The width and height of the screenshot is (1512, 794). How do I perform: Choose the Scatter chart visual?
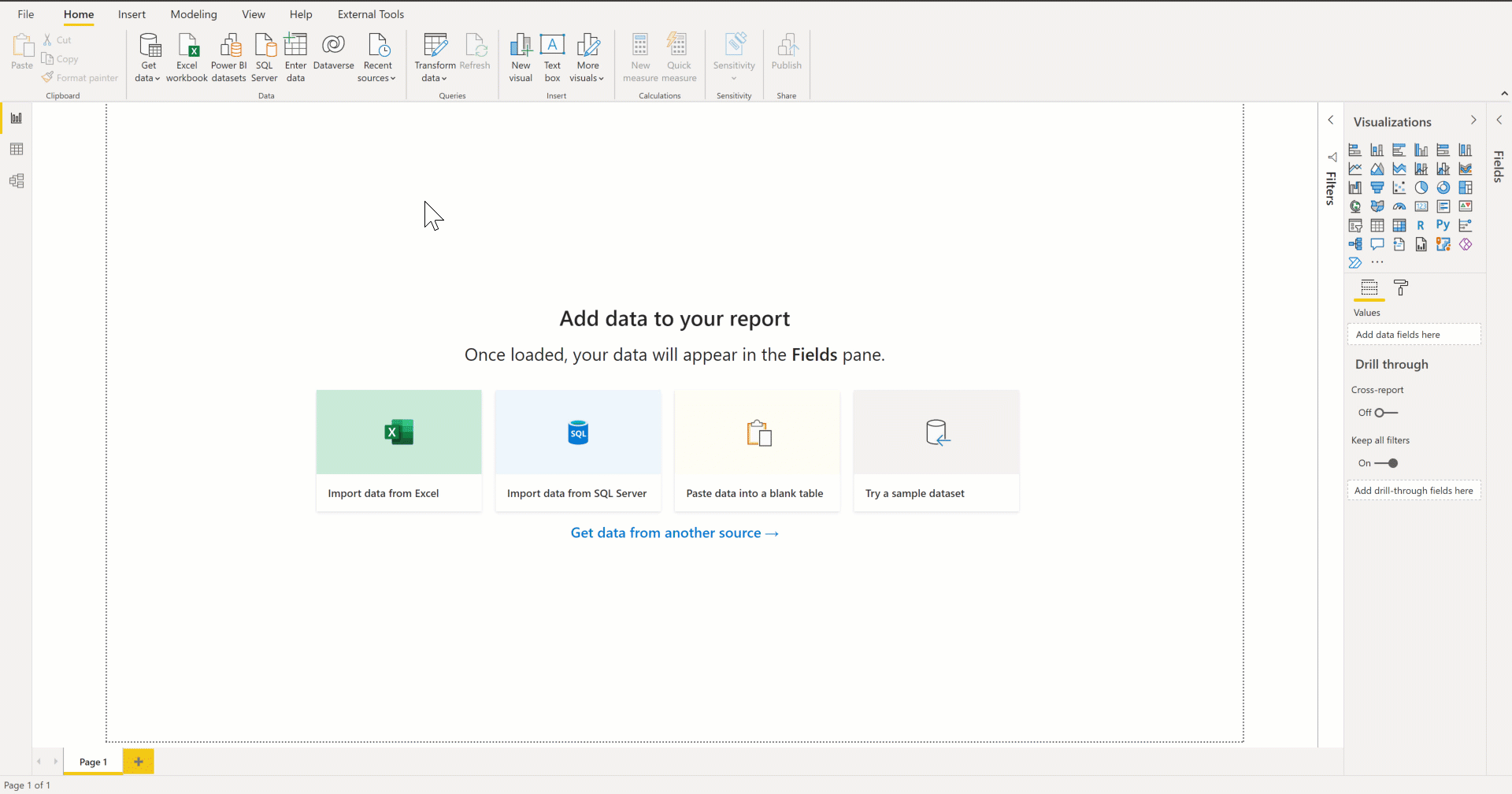click(x=1399, y=187)
